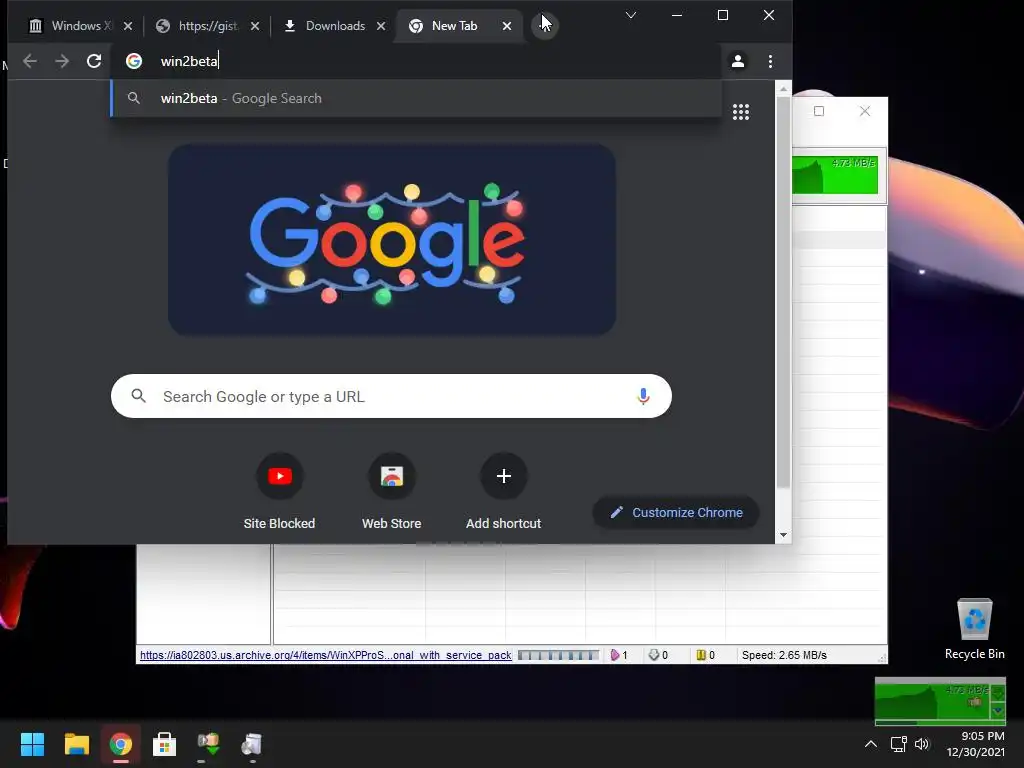Click the Google icon in address bar

[x=134, y=61]
